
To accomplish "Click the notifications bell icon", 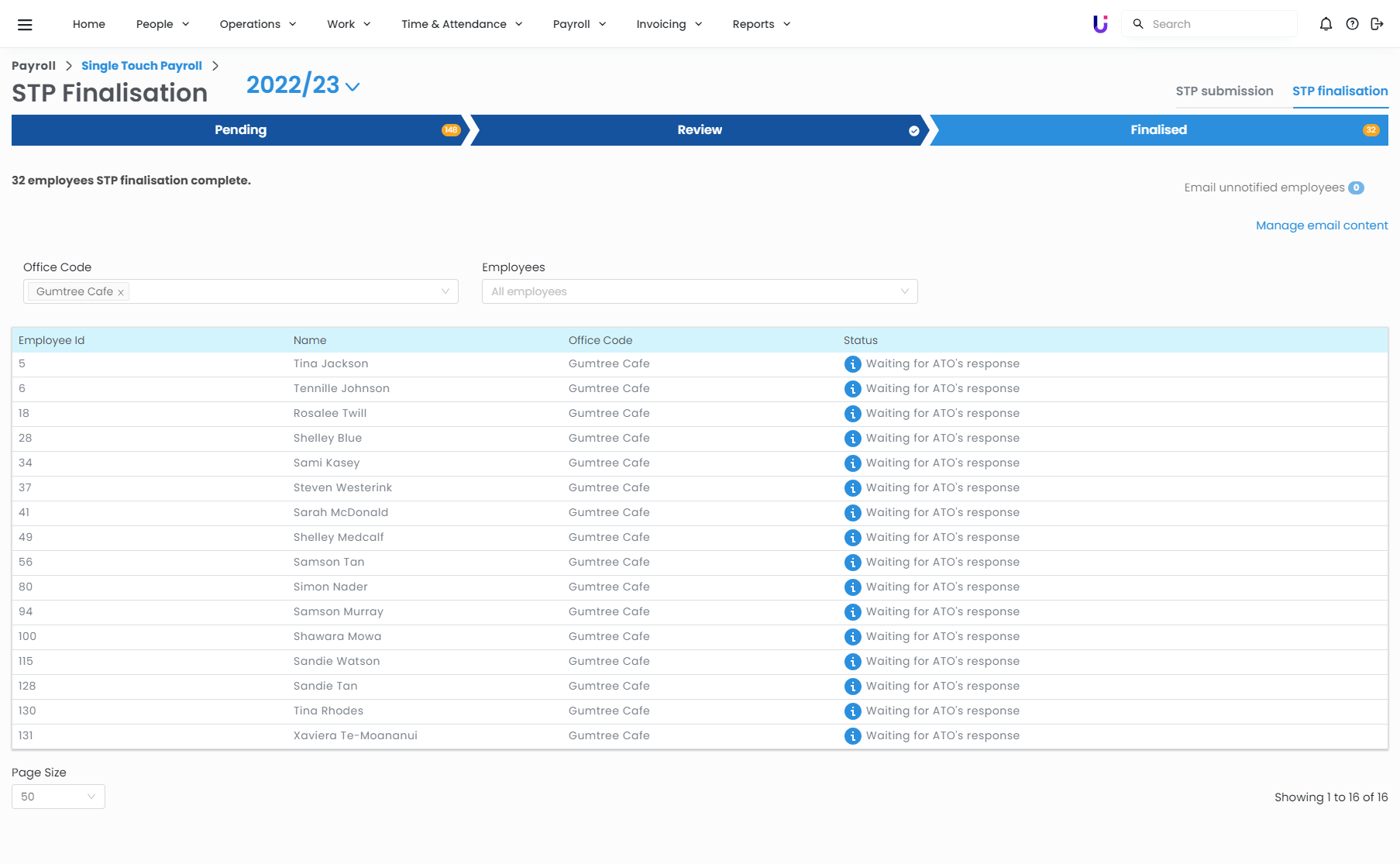I will click(1326, 24).
